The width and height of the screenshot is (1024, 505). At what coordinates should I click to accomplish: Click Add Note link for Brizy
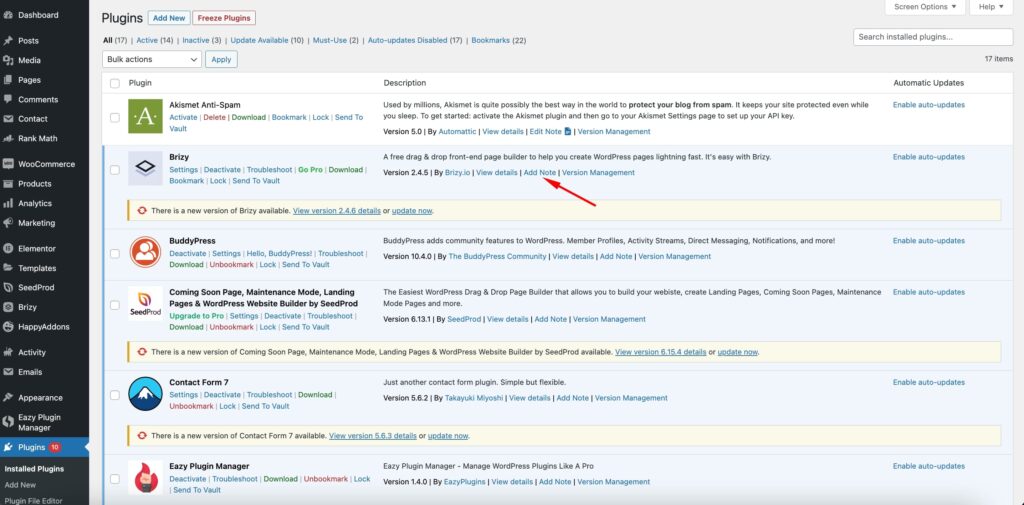click(540, 172)
